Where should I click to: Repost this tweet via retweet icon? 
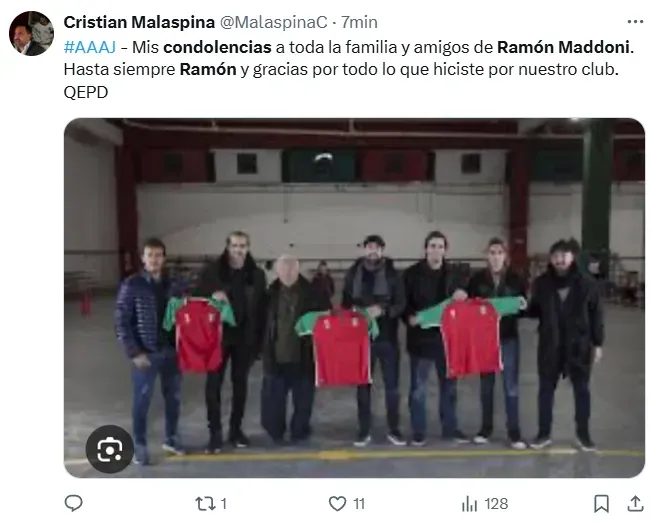[x=206, y=504]
